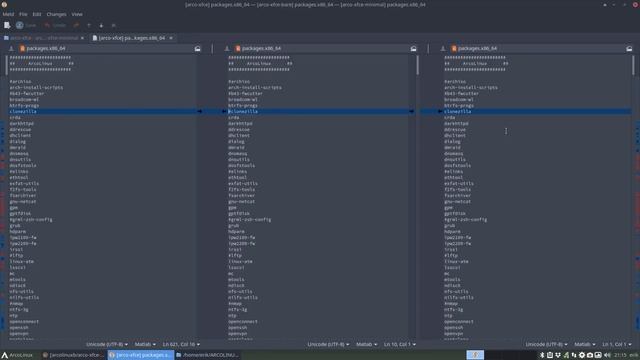This screenshot has width=640, height=360.
Task: Click middle pane save-file icon
Action: (x=227, y=49)
